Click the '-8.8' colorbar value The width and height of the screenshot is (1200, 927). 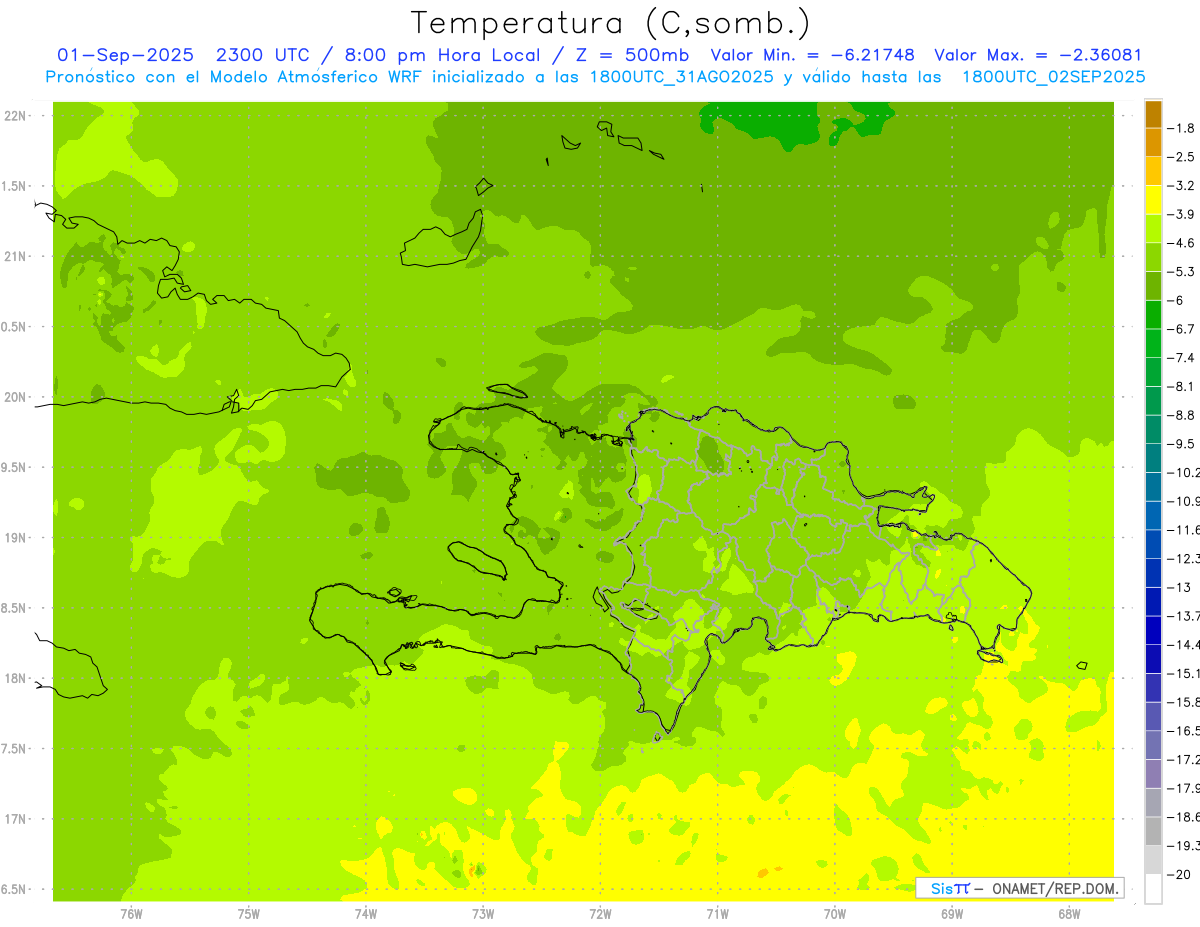tap(1182, 415)
